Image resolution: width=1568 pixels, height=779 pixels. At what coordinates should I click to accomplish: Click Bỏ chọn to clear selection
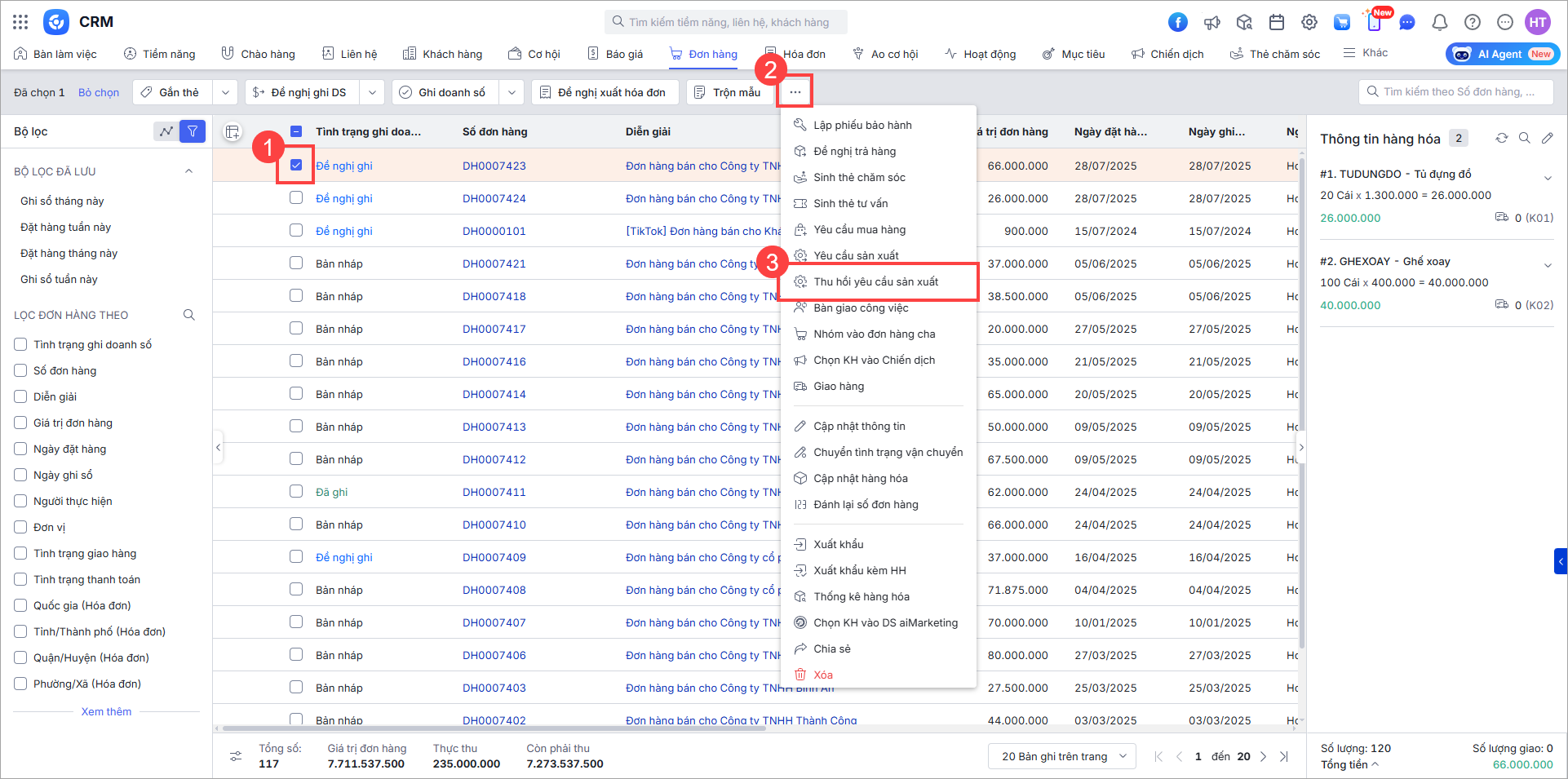click(99, 92)
